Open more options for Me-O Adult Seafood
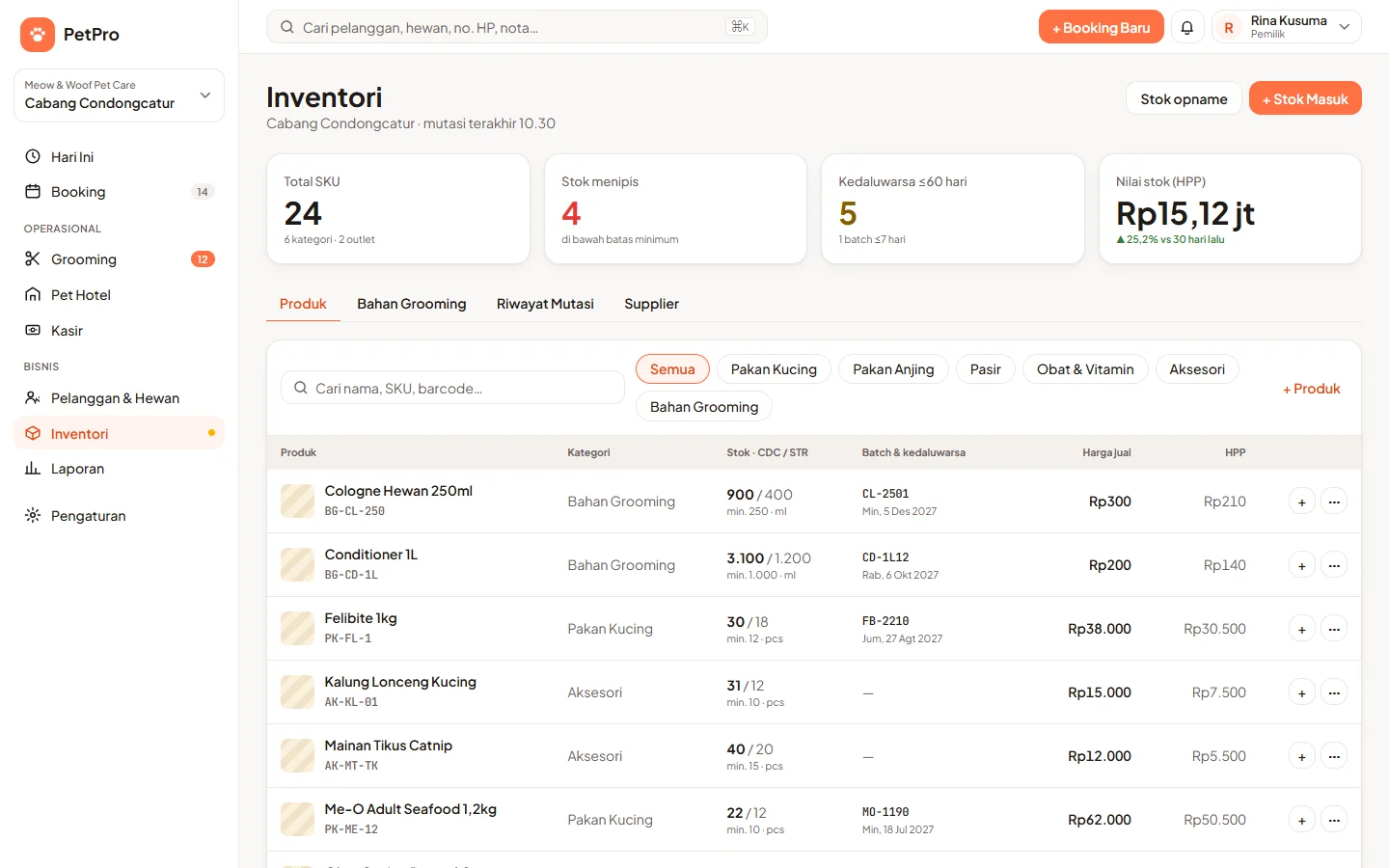The height and width of the screenshot is (868, 1389). (1334, 820)
